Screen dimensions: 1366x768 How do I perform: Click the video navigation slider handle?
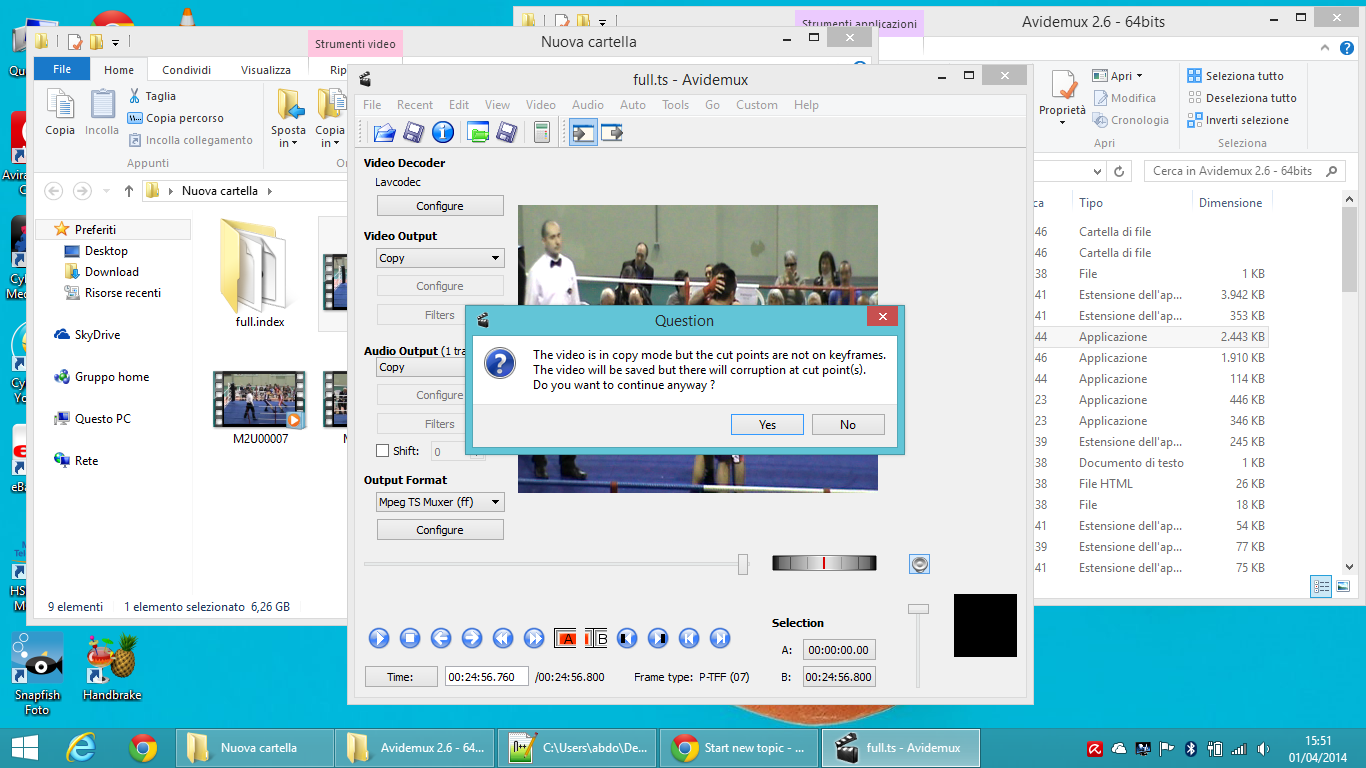tap(743, 564)
